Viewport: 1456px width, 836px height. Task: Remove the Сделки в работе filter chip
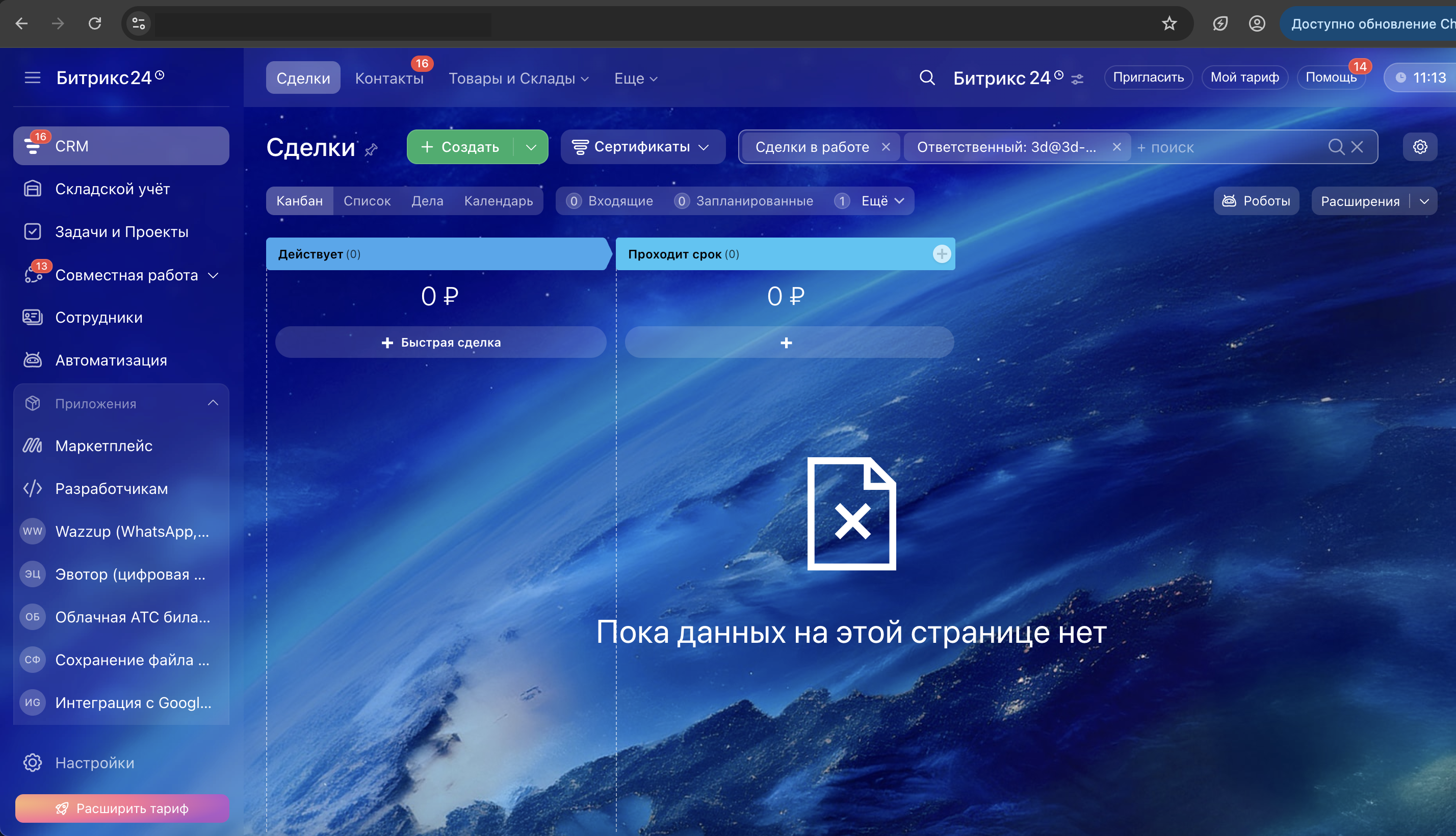click(x=886, y=147)
